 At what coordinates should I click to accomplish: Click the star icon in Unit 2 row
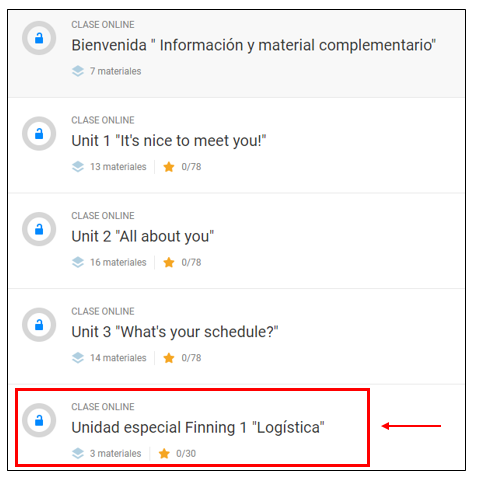(x=169, y=262)
